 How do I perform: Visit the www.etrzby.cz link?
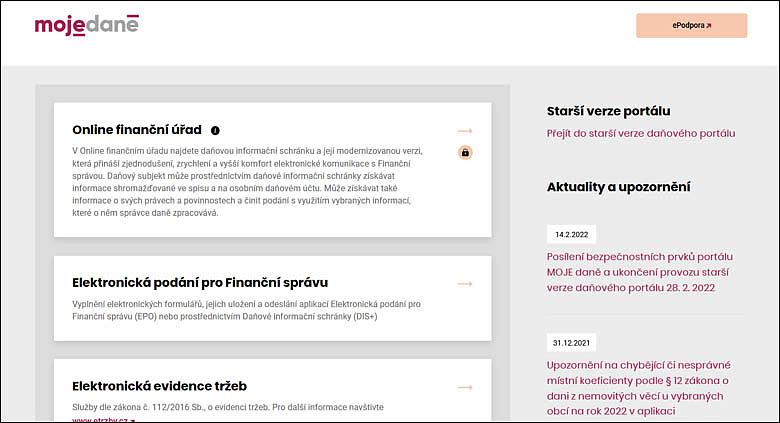point(103,420)
